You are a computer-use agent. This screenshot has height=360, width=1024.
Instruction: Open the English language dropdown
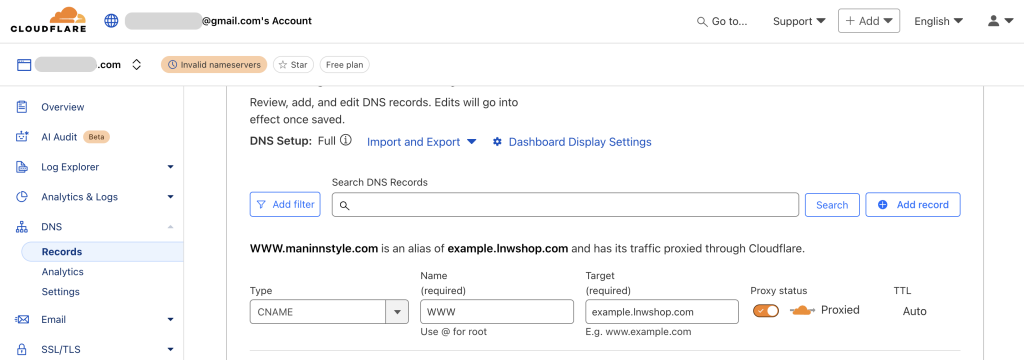point(938,21)
